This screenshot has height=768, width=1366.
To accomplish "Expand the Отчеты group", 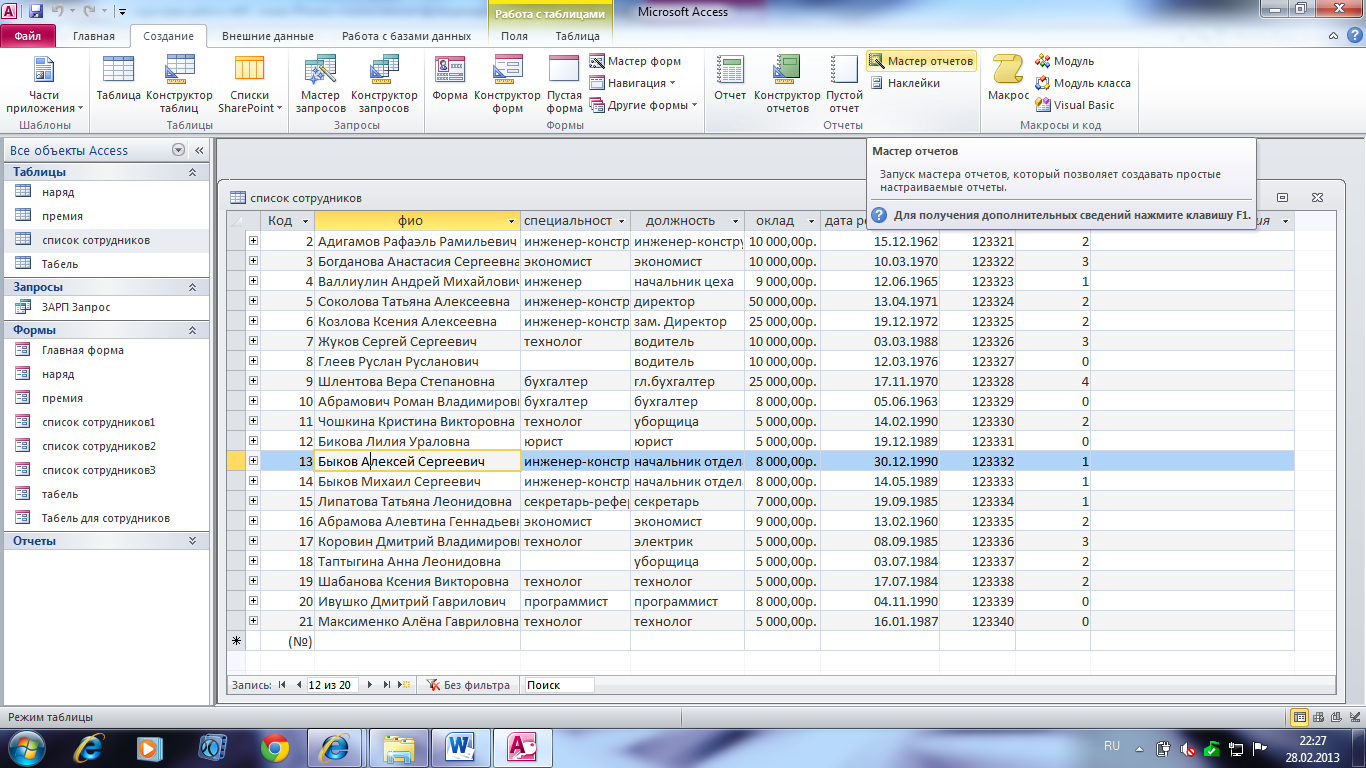I will click(193, 541).
